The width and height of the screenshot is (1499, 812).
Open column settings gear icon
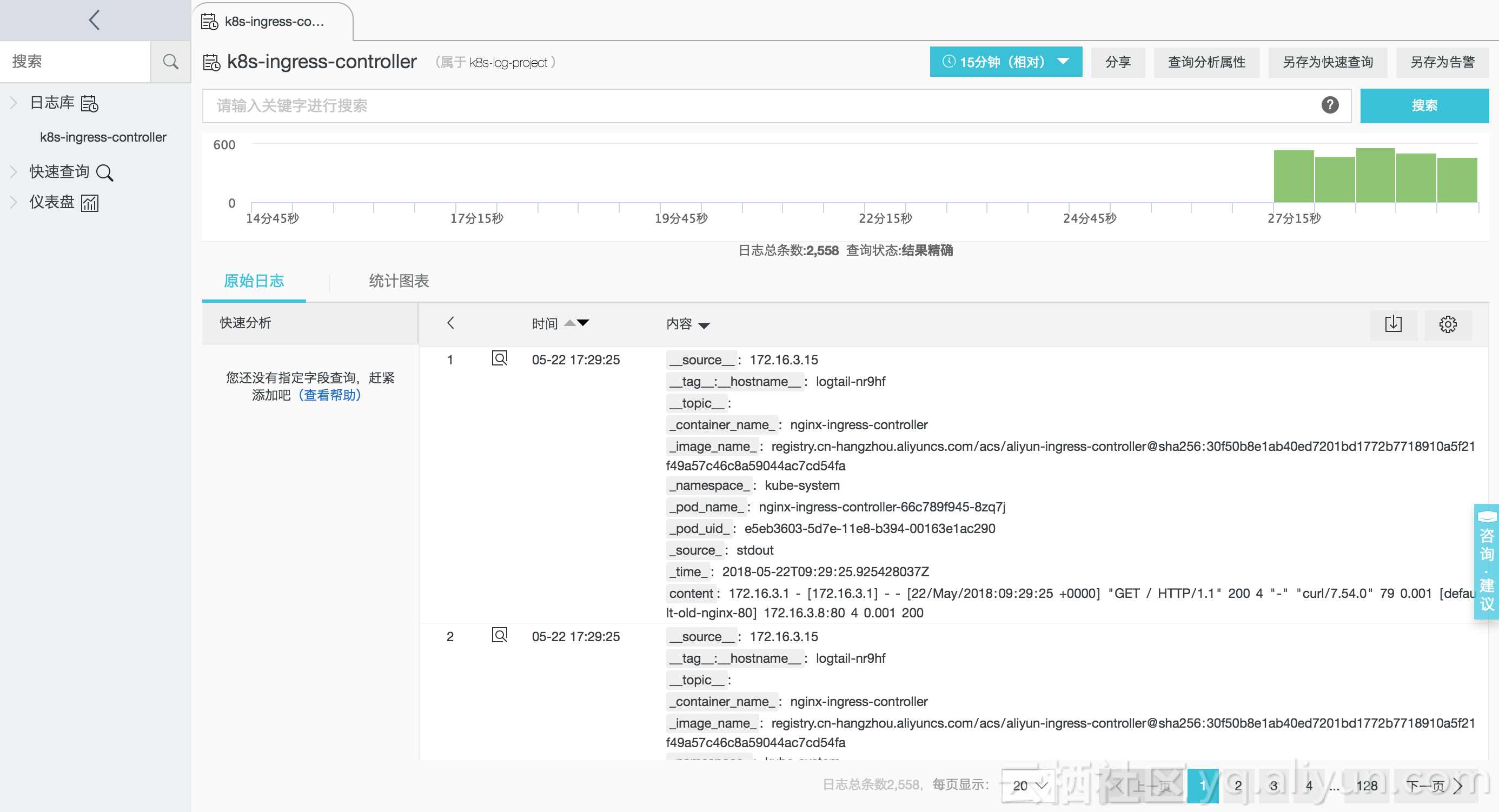(1448, 324)
